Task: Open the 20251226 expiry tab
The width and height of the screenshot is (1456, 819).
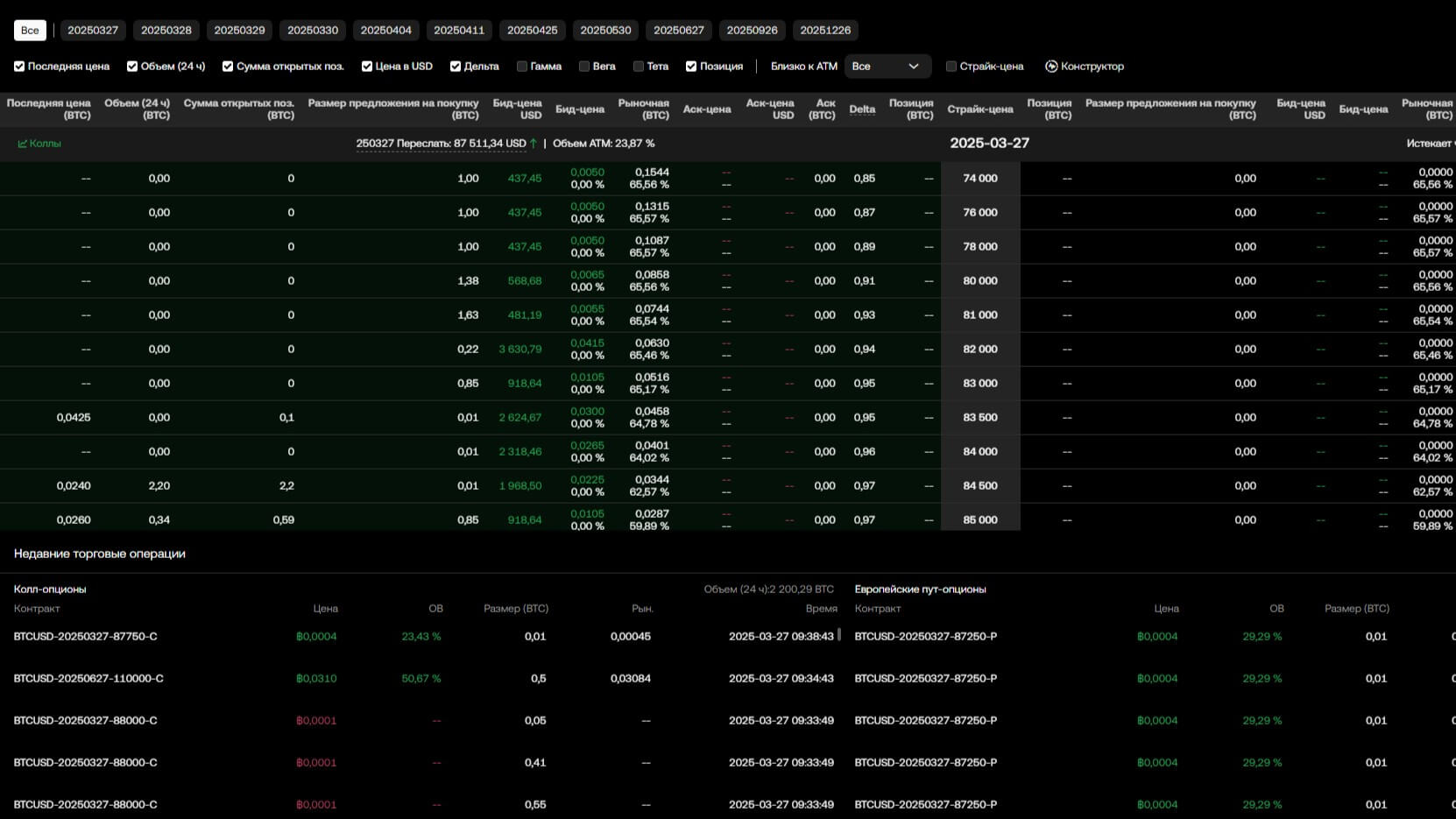Action: [825, 30]
